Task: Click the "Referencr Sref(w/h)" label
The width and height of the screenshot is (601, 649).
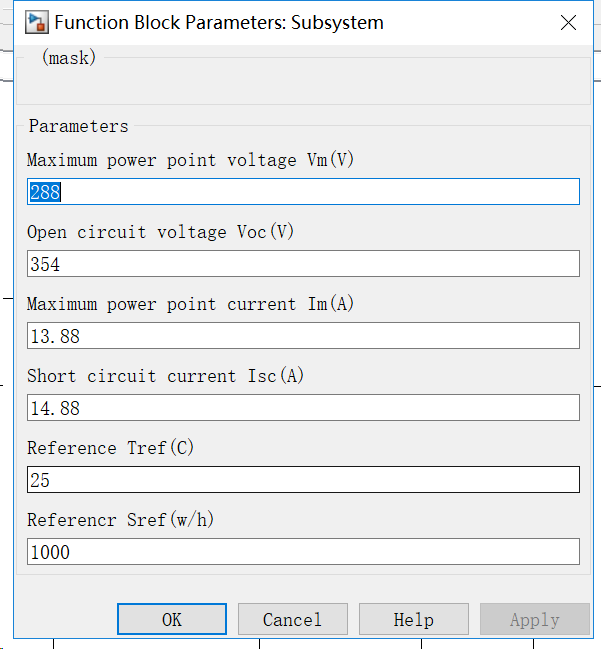Action: (121, 520)
